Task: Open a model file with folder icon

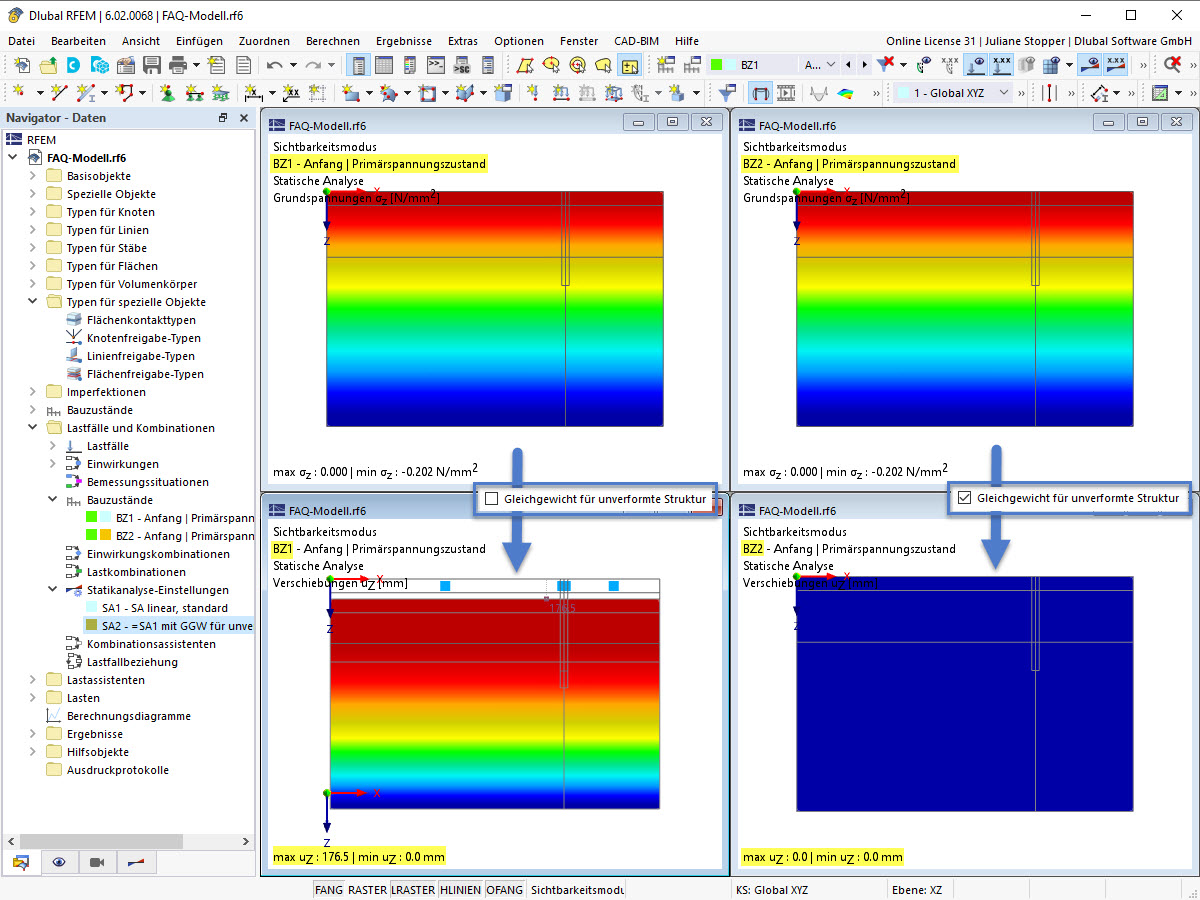Action: point(48,65)
